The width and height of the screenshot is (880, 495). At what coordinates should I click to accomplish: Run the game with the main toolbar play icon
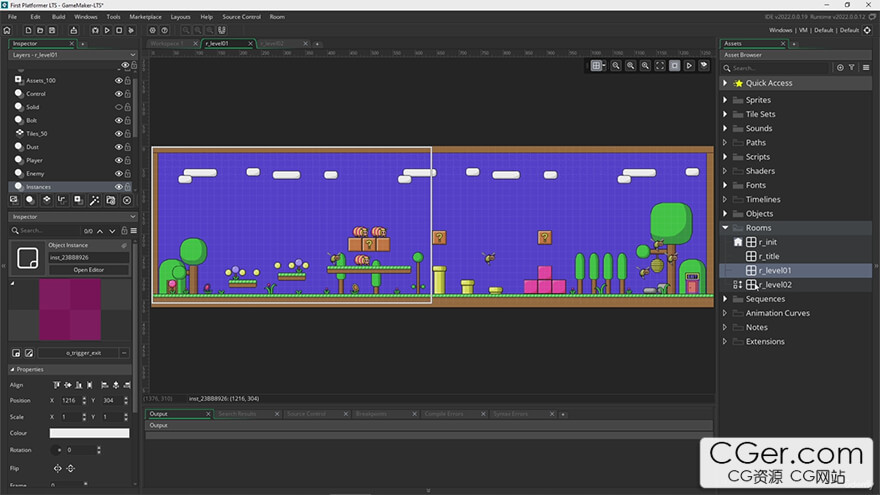tap(107, 30)
